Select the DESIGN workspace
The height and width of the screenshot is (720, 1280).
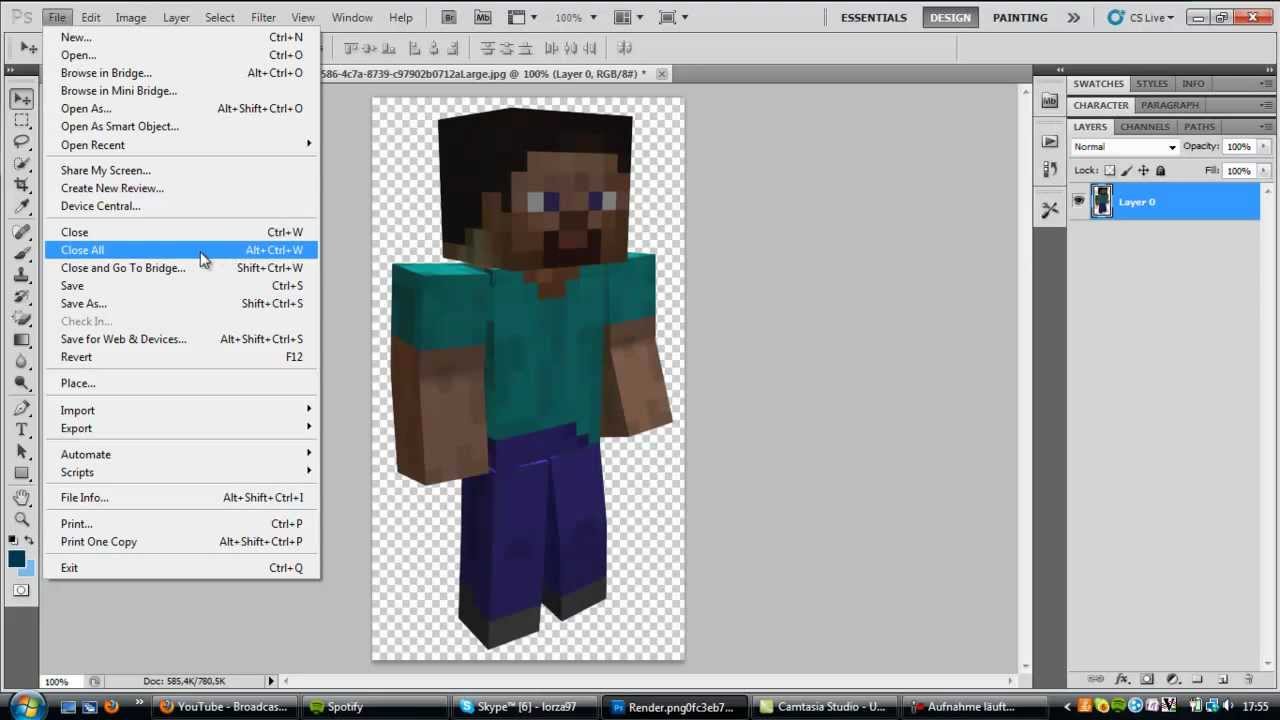pyautogui.click(x=950, y=17)
